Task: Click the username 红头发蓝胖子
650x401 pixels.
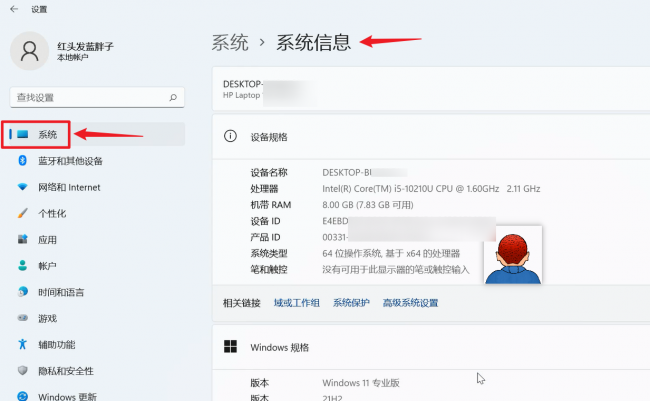Action: coord(85,46)
